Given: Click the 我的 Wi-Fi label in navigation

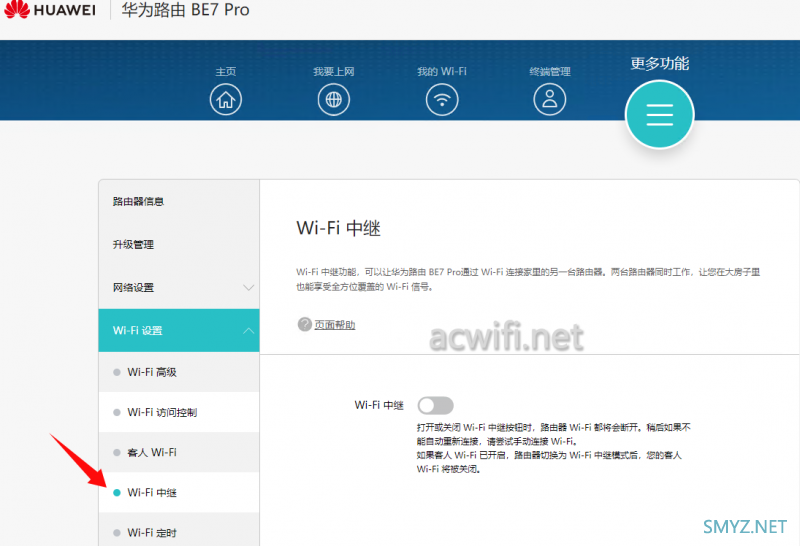Looking at the screenshot, I should pyautogui.click(x=442, y=71).
